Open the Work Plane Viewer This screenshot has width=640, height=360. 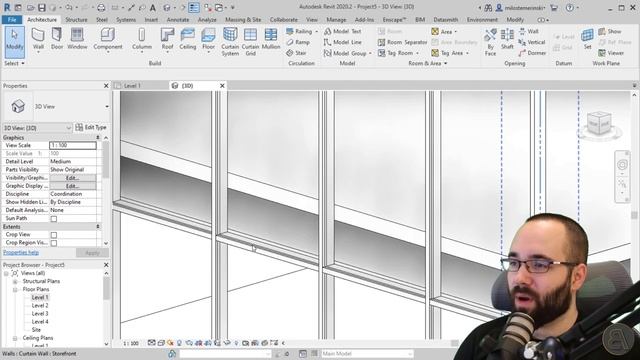pyautogui.click(x=611, y=53)
